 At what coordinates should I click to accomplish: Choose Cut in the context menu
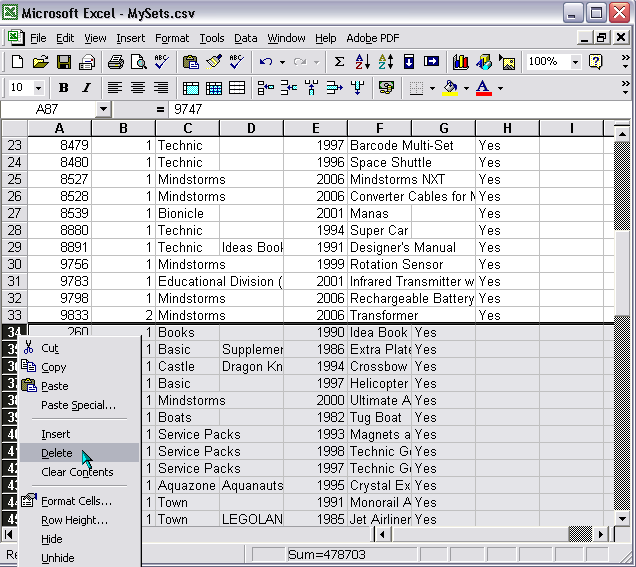(x=80, y=348)
